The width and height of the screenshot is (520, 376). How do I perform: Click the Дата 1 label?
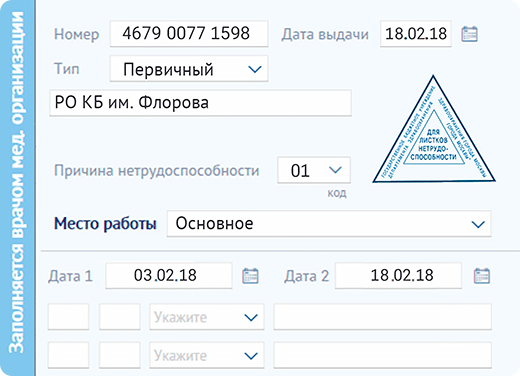point(70,276)
